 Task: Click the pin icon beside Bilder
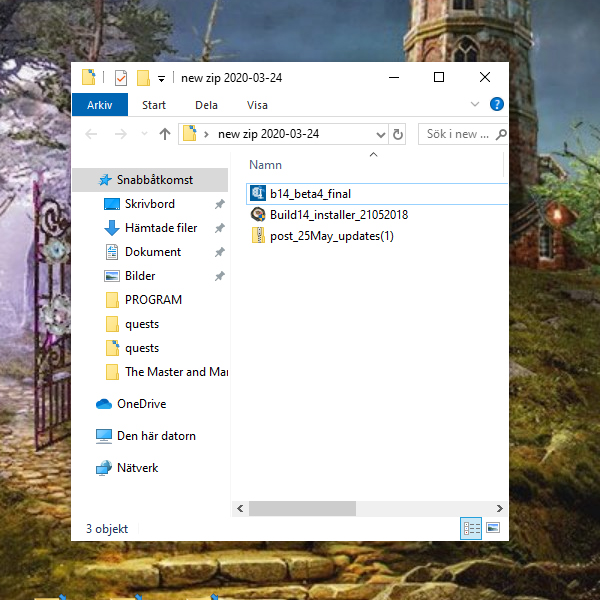click(x=219, y=276)
